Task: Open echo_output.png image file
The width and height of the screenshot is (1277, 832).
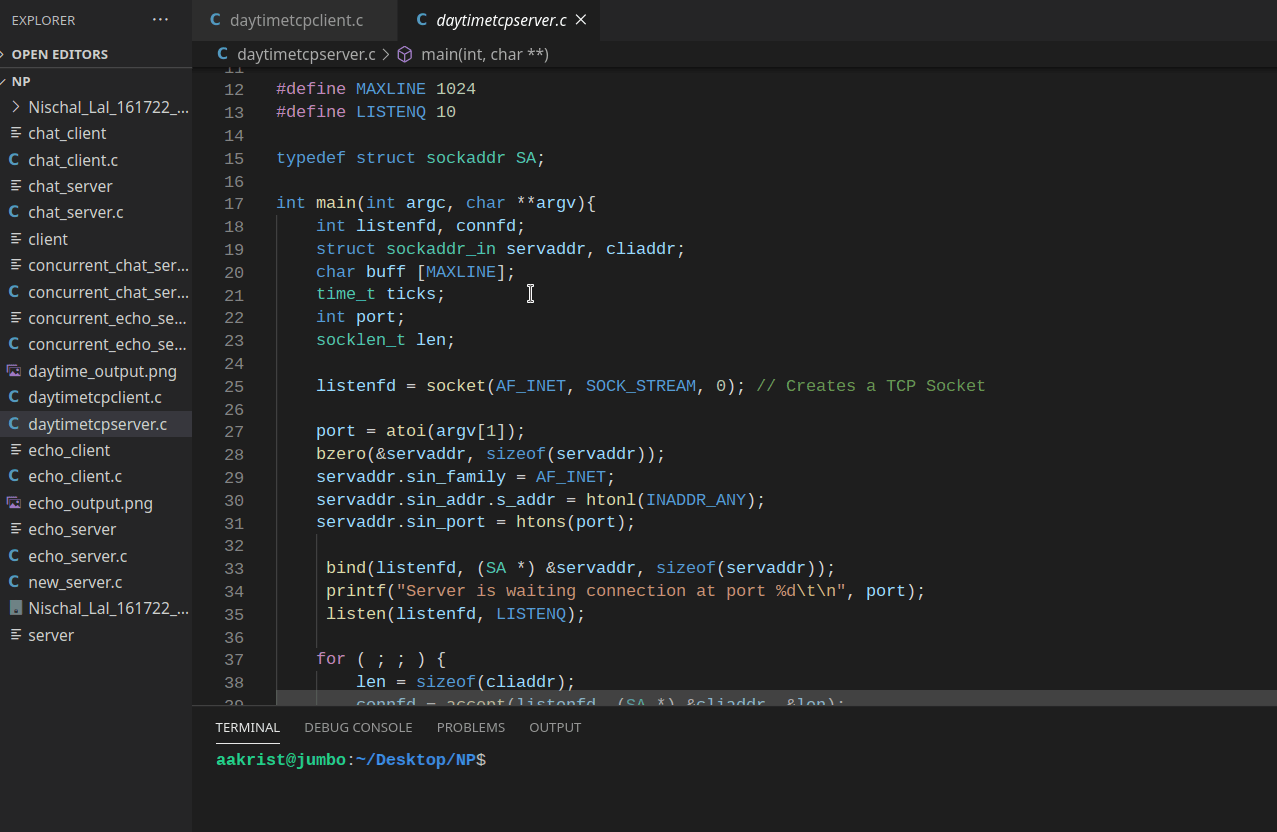Action: pyautogui.click(x=90, y=503)
